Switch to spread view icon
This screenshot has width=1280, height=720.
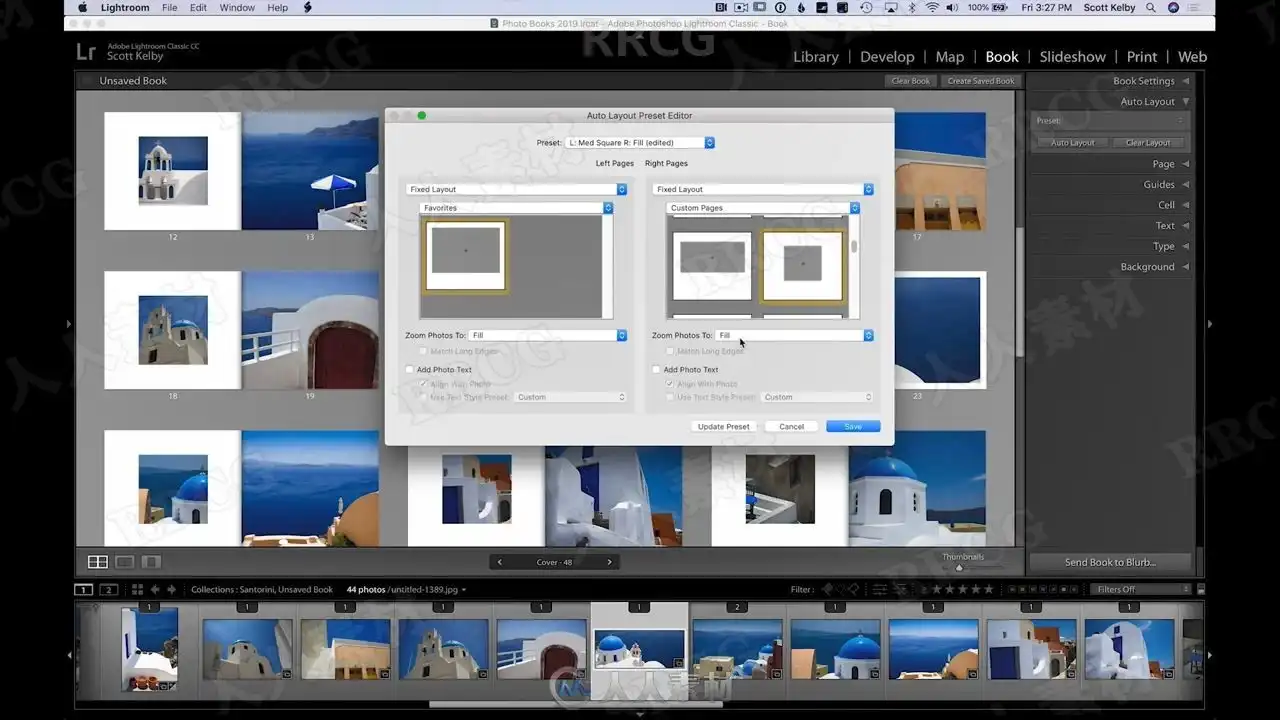tap(125, 562)
